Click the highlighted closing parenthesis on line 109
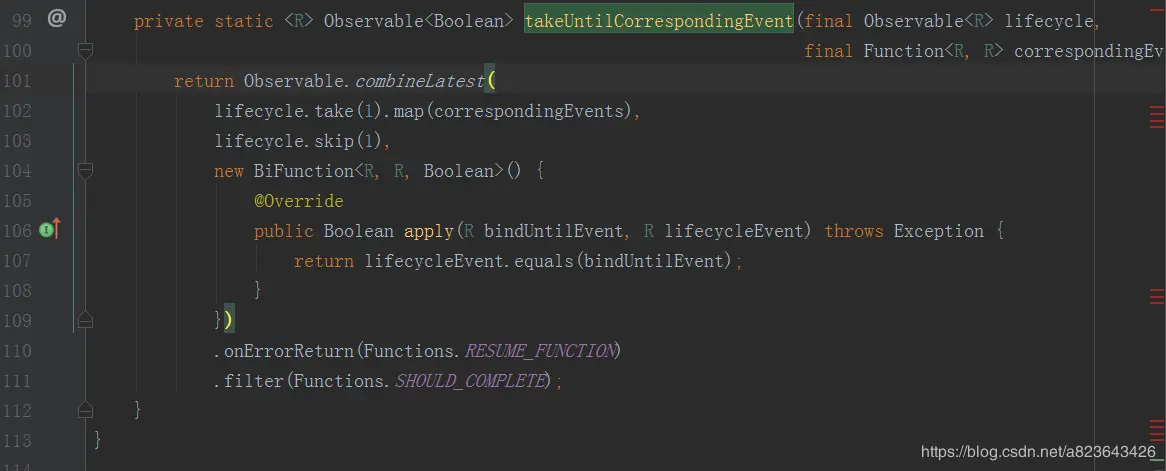The width and height of the screenshot is (1166, 471). 228,321
